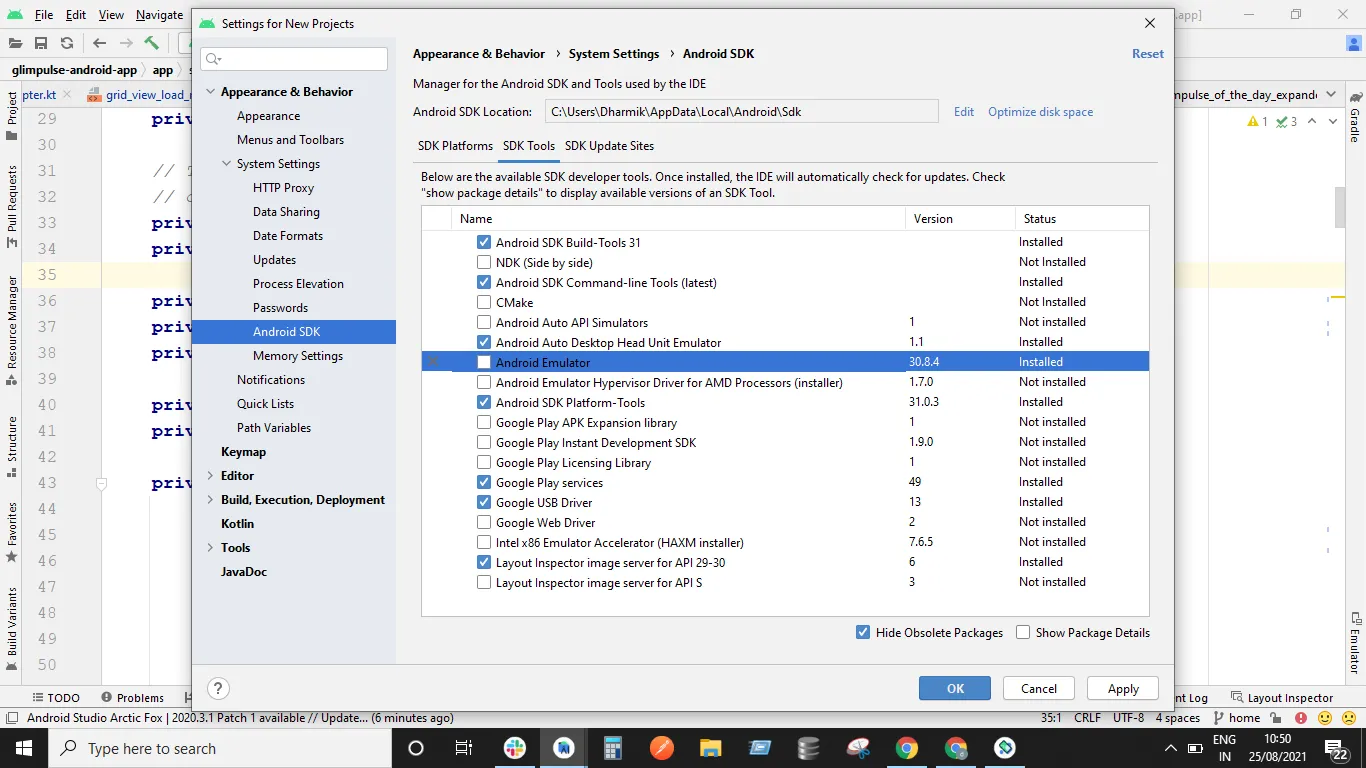Uncheck Android SDK Platform-Tools checkbox
Image resolution: width=1366 pixels, height=768 pixels.
coord(484,402)
